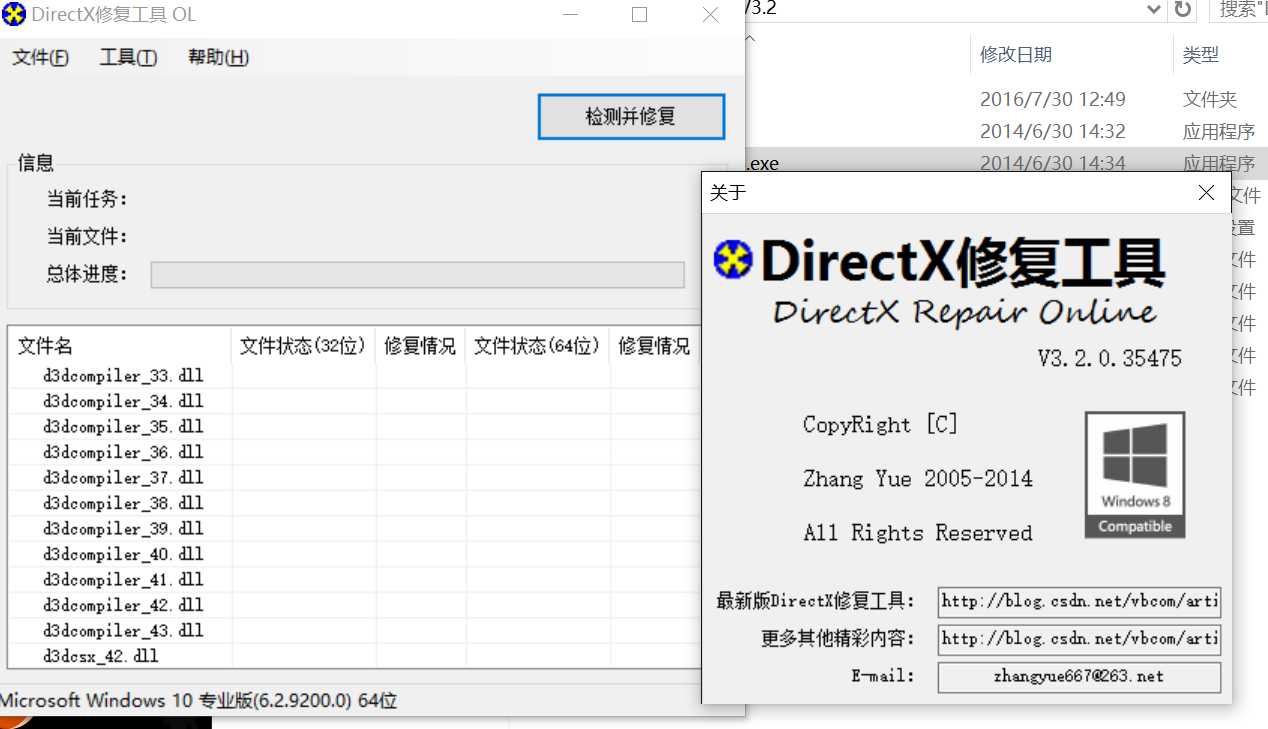Click the Explorer search box
This screenshot has width=1268, height=729.
click(1238, 9)
